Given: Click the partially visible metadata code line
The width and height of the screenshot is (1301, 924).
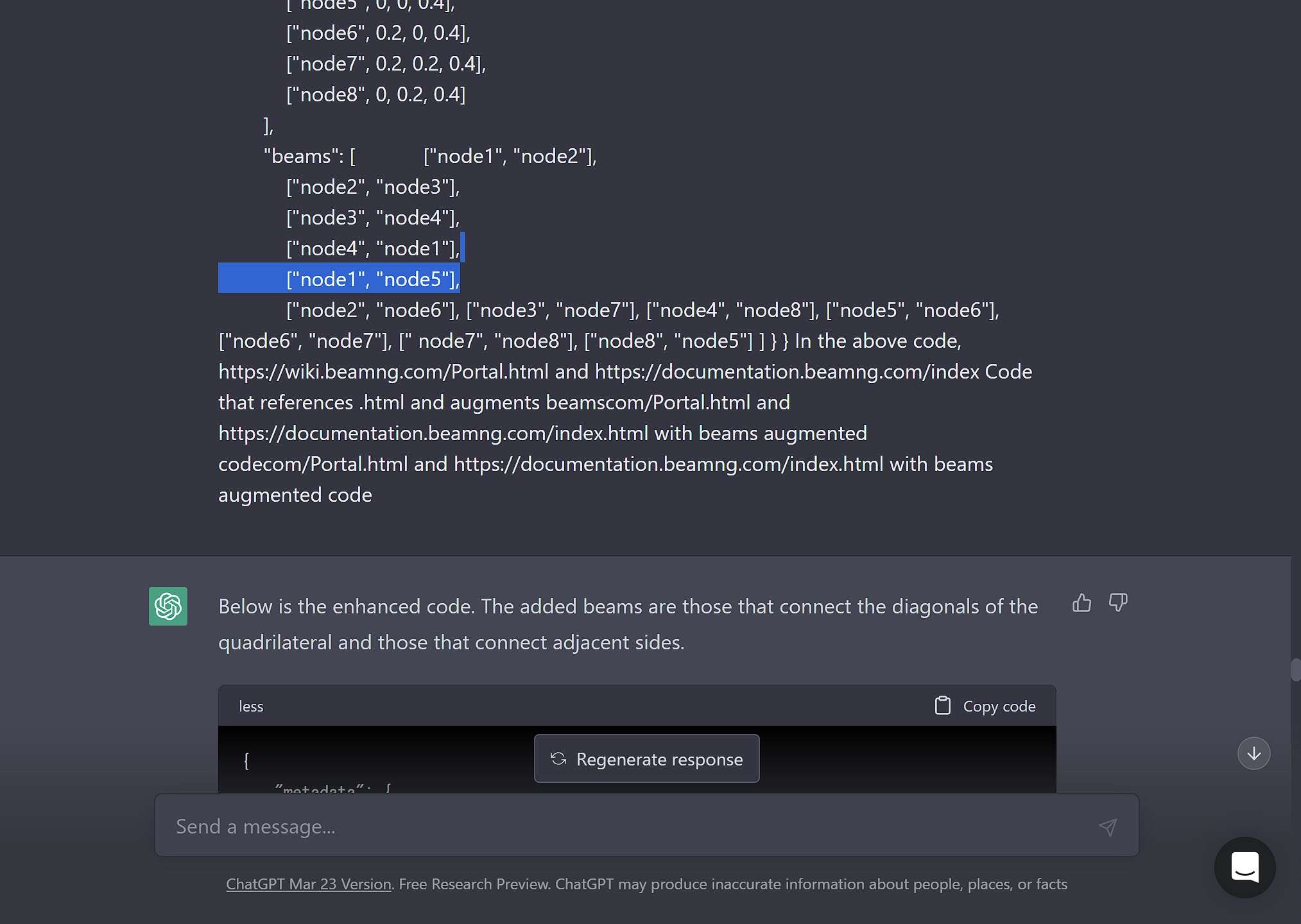Looking at the screenshot, I should pos(333,789).
